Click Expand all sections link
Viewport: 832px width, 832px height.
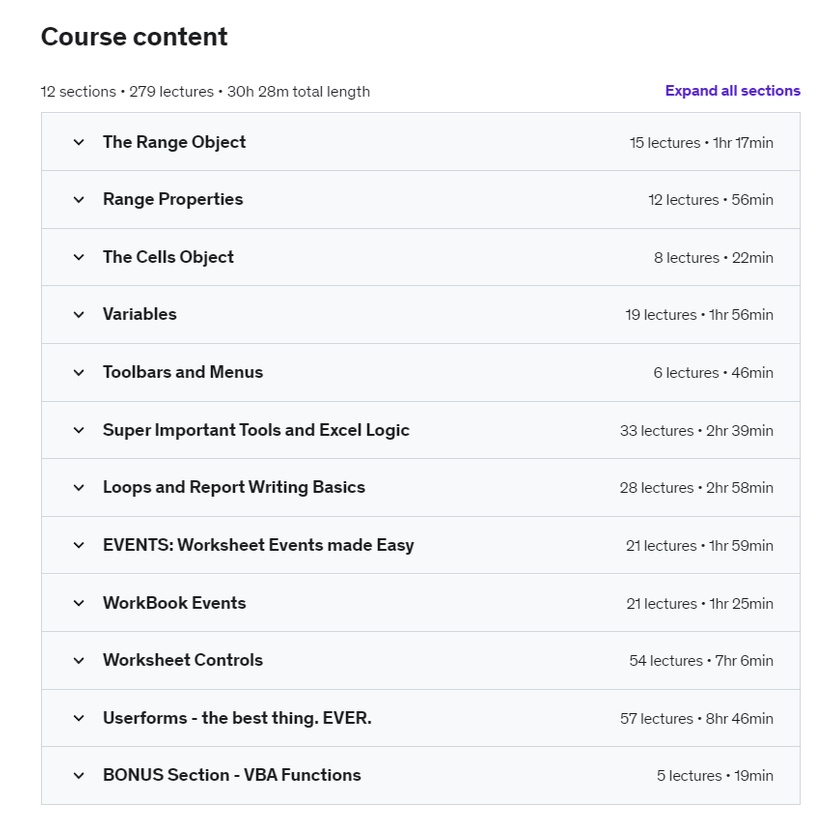tap(732, 91)
